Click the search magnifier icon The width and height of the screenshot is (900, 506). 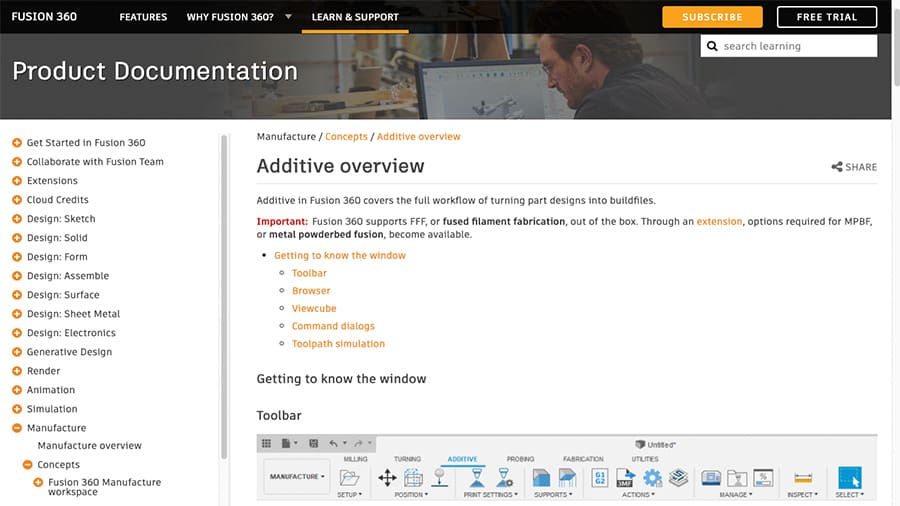(712, 46)
